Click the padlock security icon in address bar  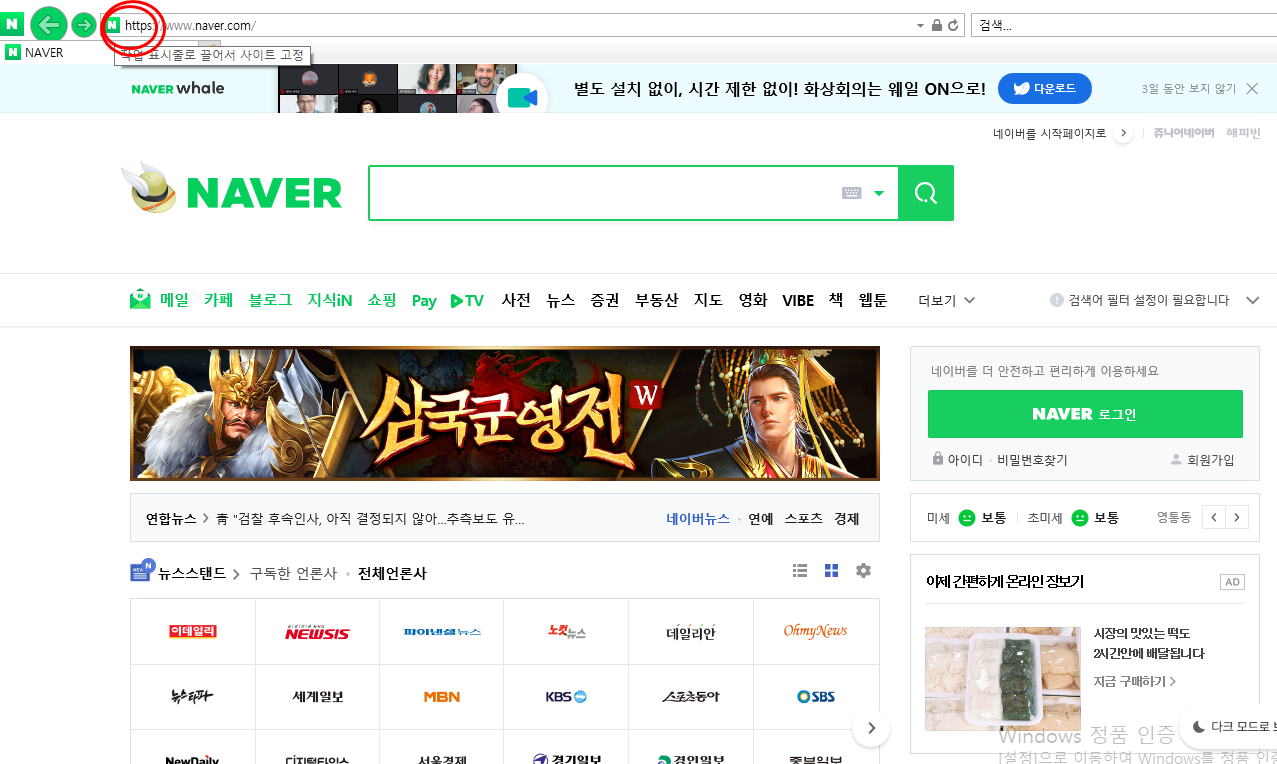[x=937, y=25]
